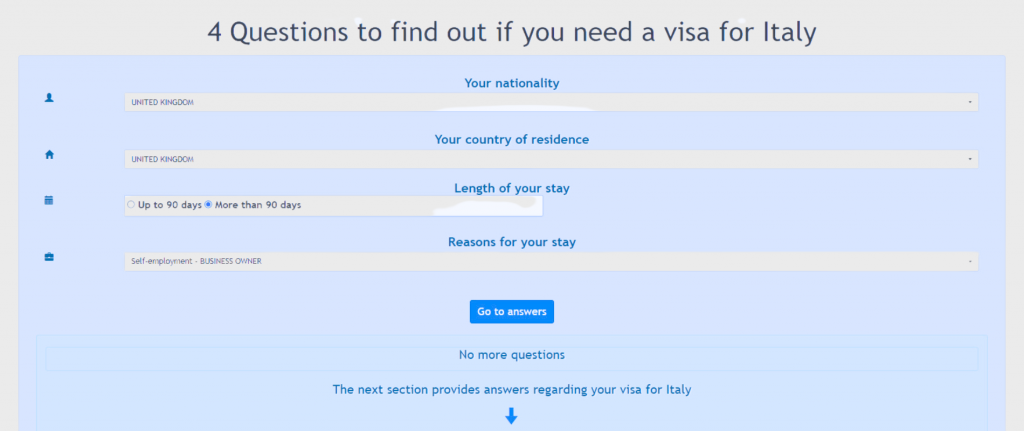Click the calendar icon beside length of stay
This screenshot has height=431, width=1024.
click(49, 200)
